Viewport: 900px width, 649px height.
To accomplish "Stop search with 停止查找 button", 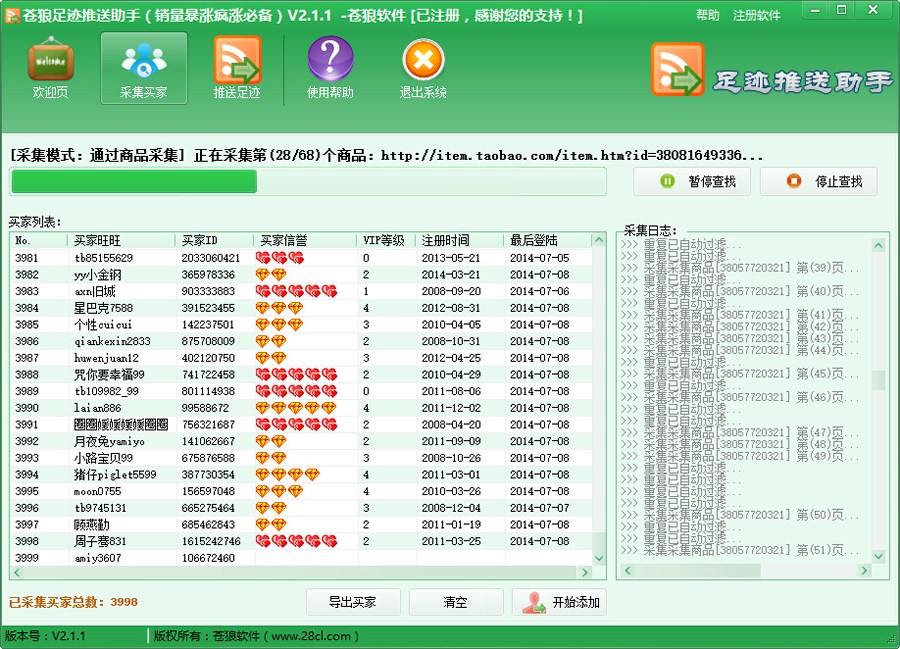I will (x=818, y=181).
